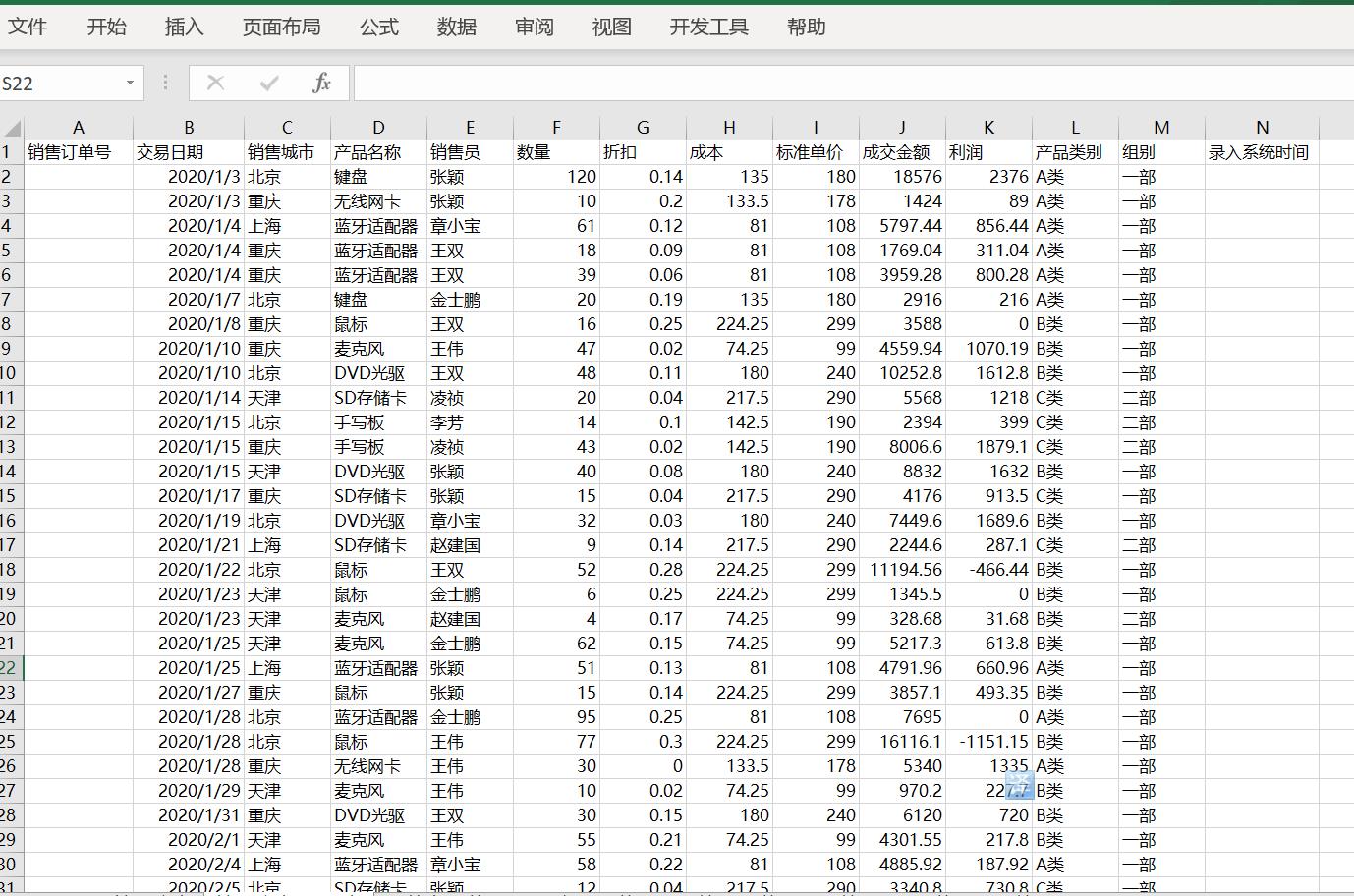Select the -1151.15 profit cell
Screen dimensions: 1354x896
tap(988, 742)
